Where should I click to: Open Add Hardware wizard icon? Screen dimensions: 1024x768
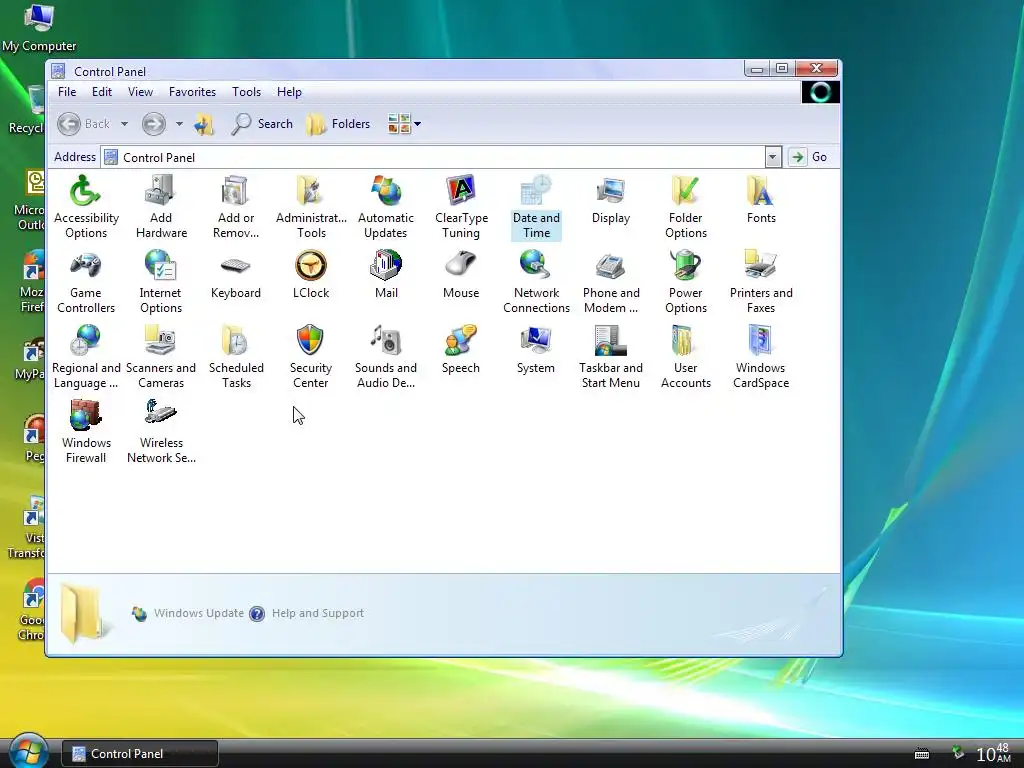161,206
